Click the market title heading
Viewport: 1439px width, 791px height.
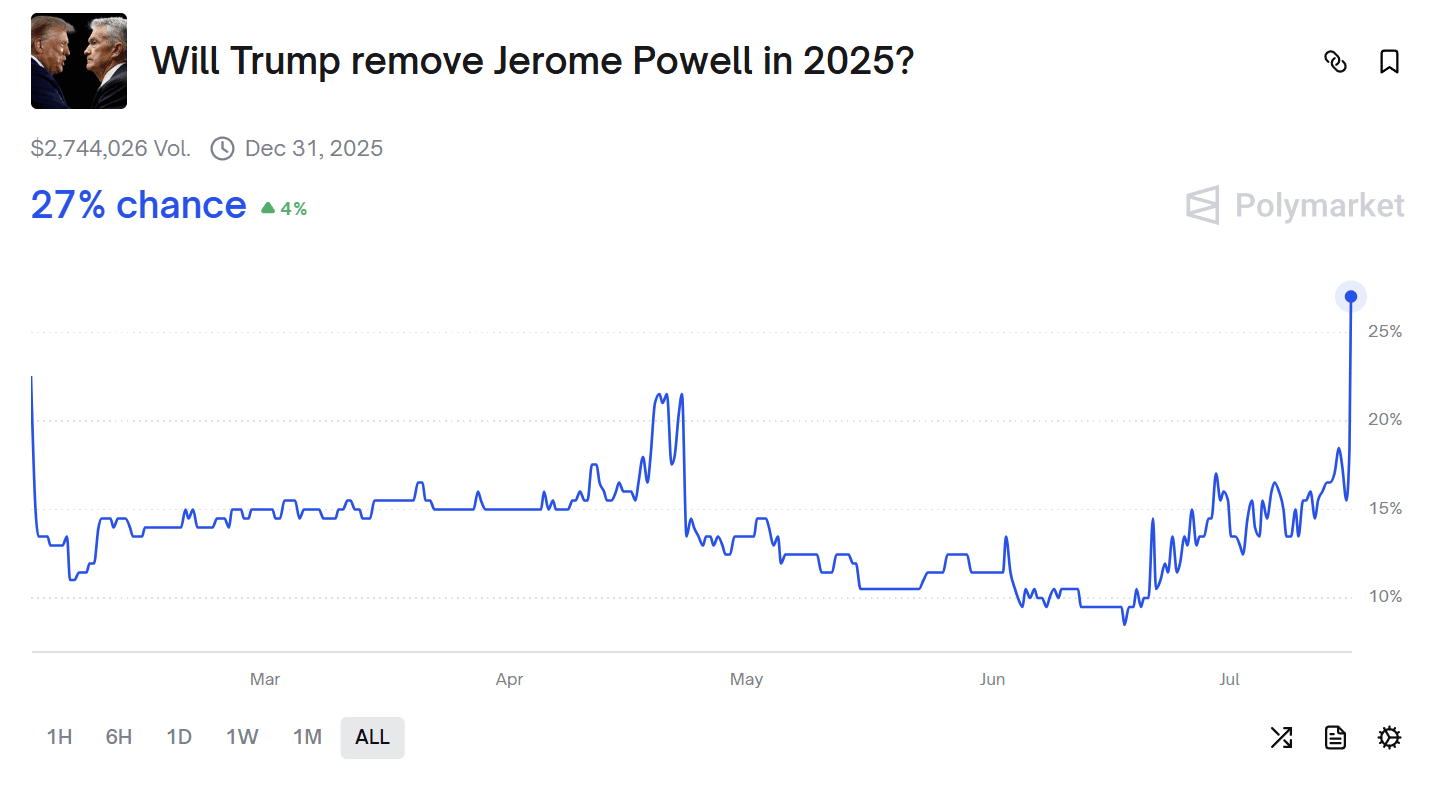pos(532,62)
